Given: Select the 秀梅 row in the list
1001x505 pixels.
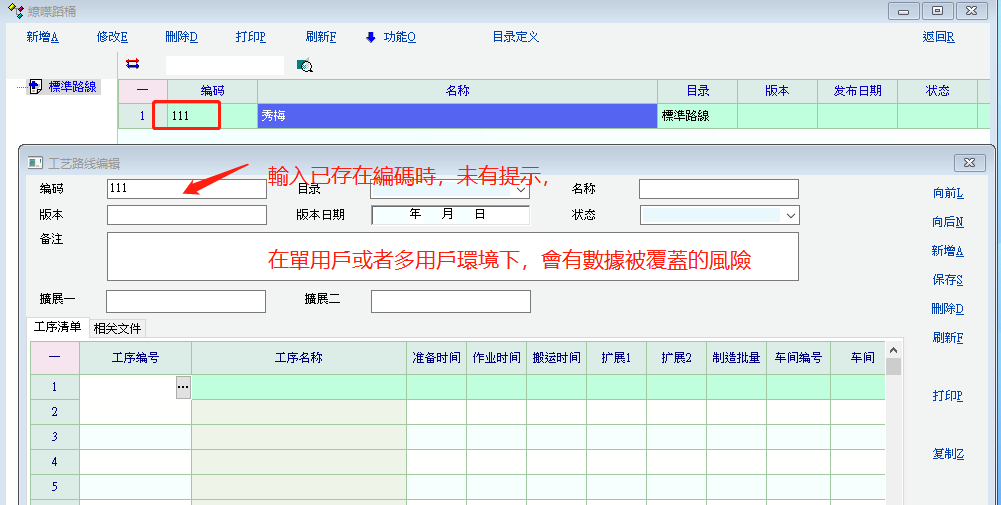Looking at the screenshot, I should click(x=456, y=116).
